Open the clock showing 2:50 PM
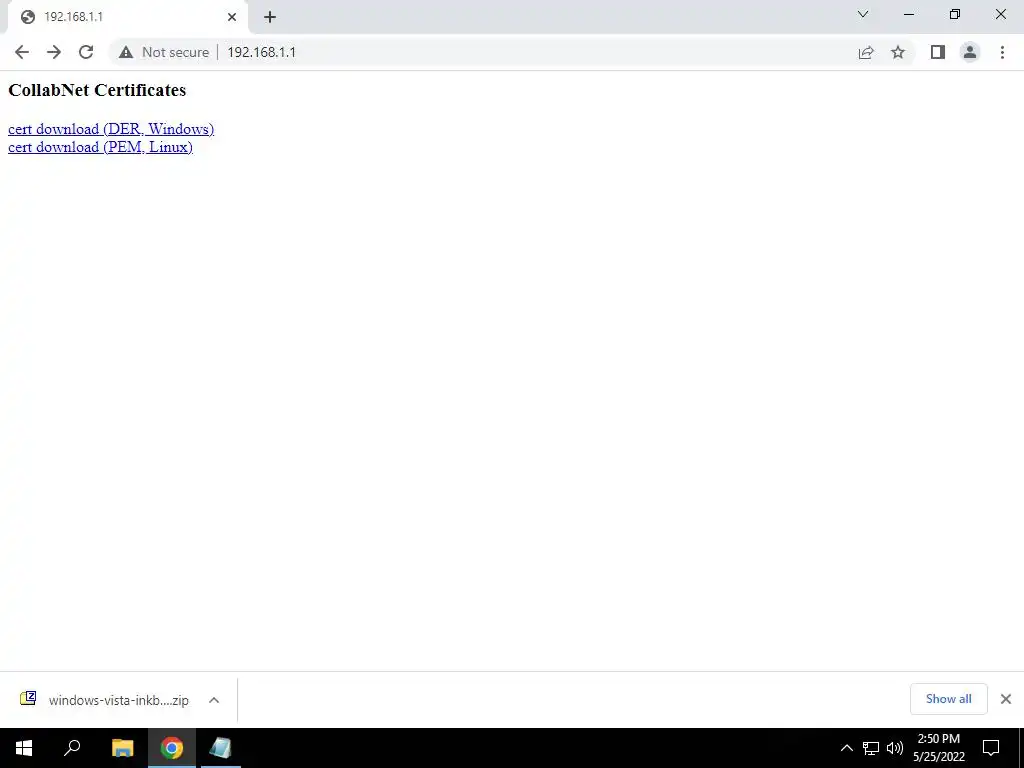 coord(939,748)
